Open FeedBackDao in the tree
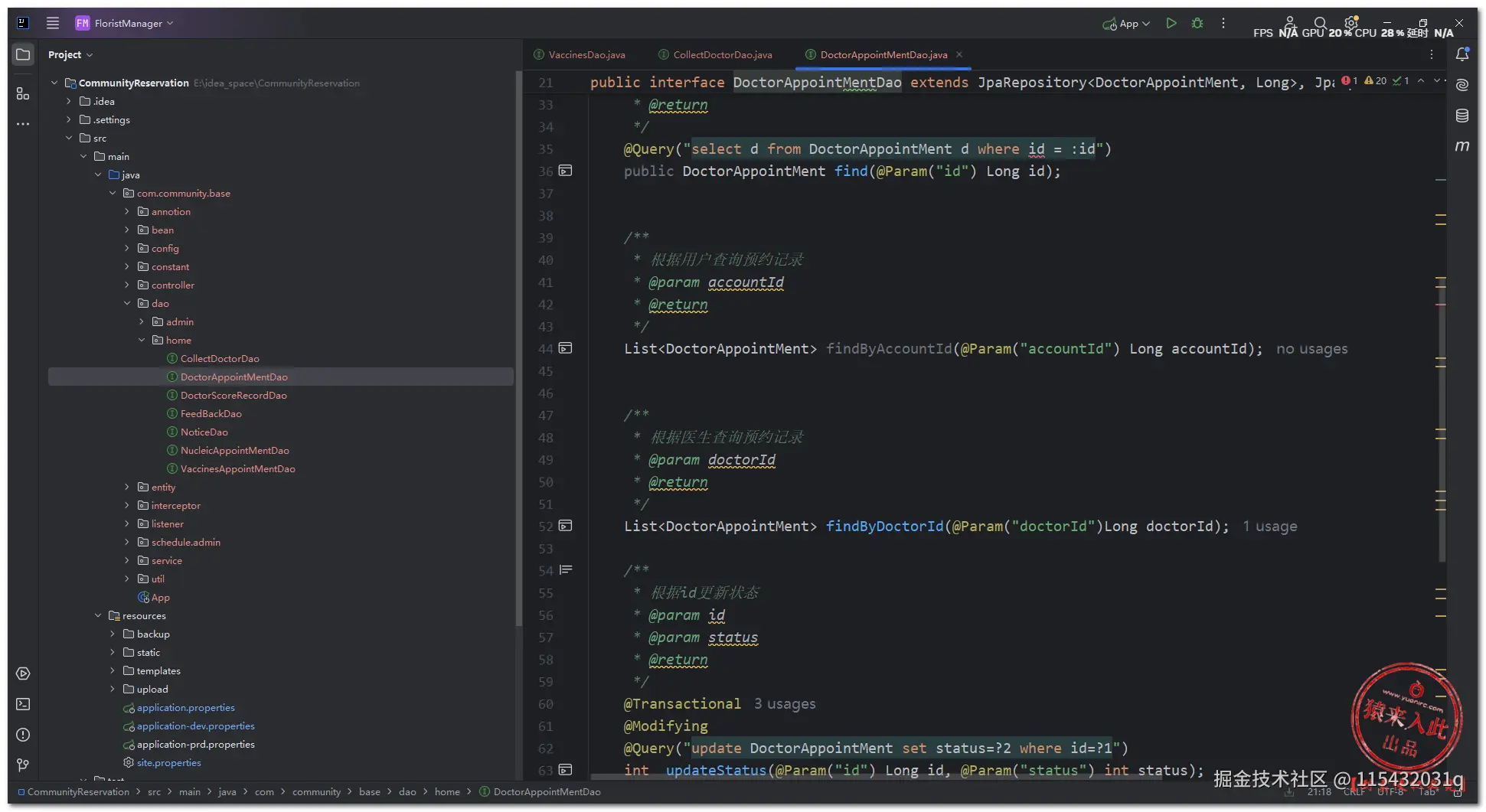This screenshot has height=812, width=1486. pos(211,413)
